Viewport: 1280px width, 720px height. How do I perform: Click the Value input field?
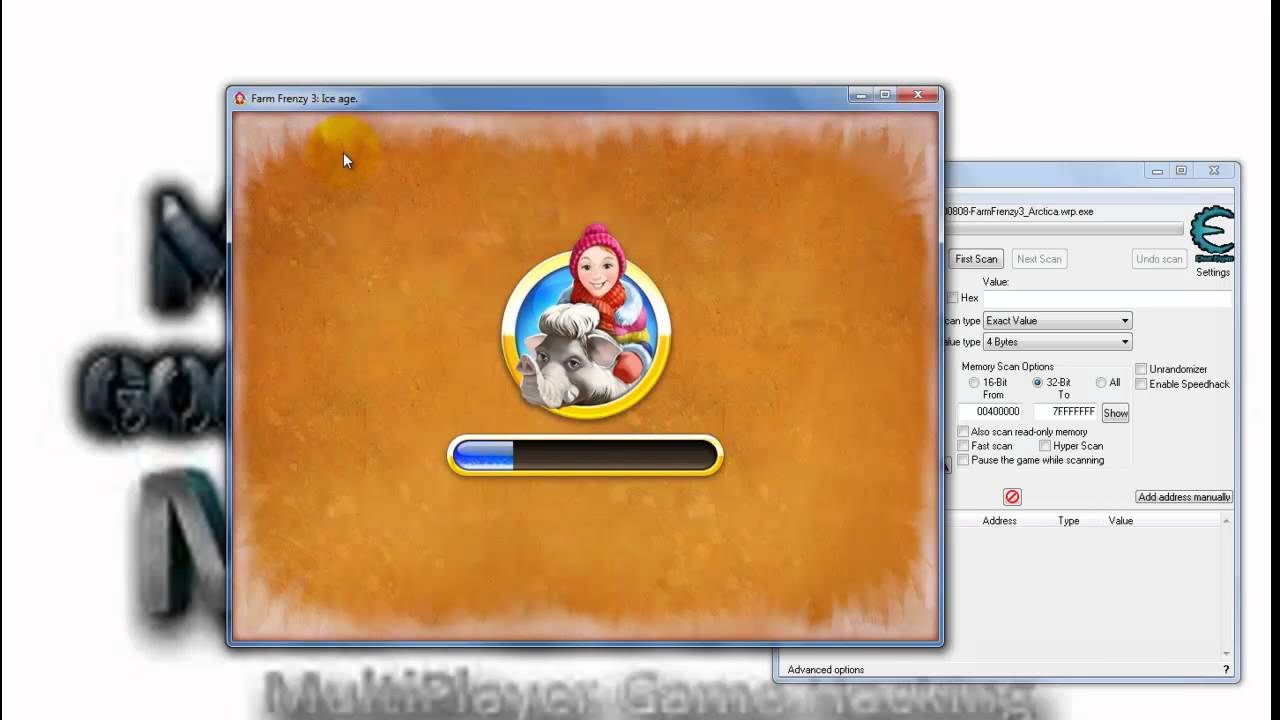point(1107,299)
